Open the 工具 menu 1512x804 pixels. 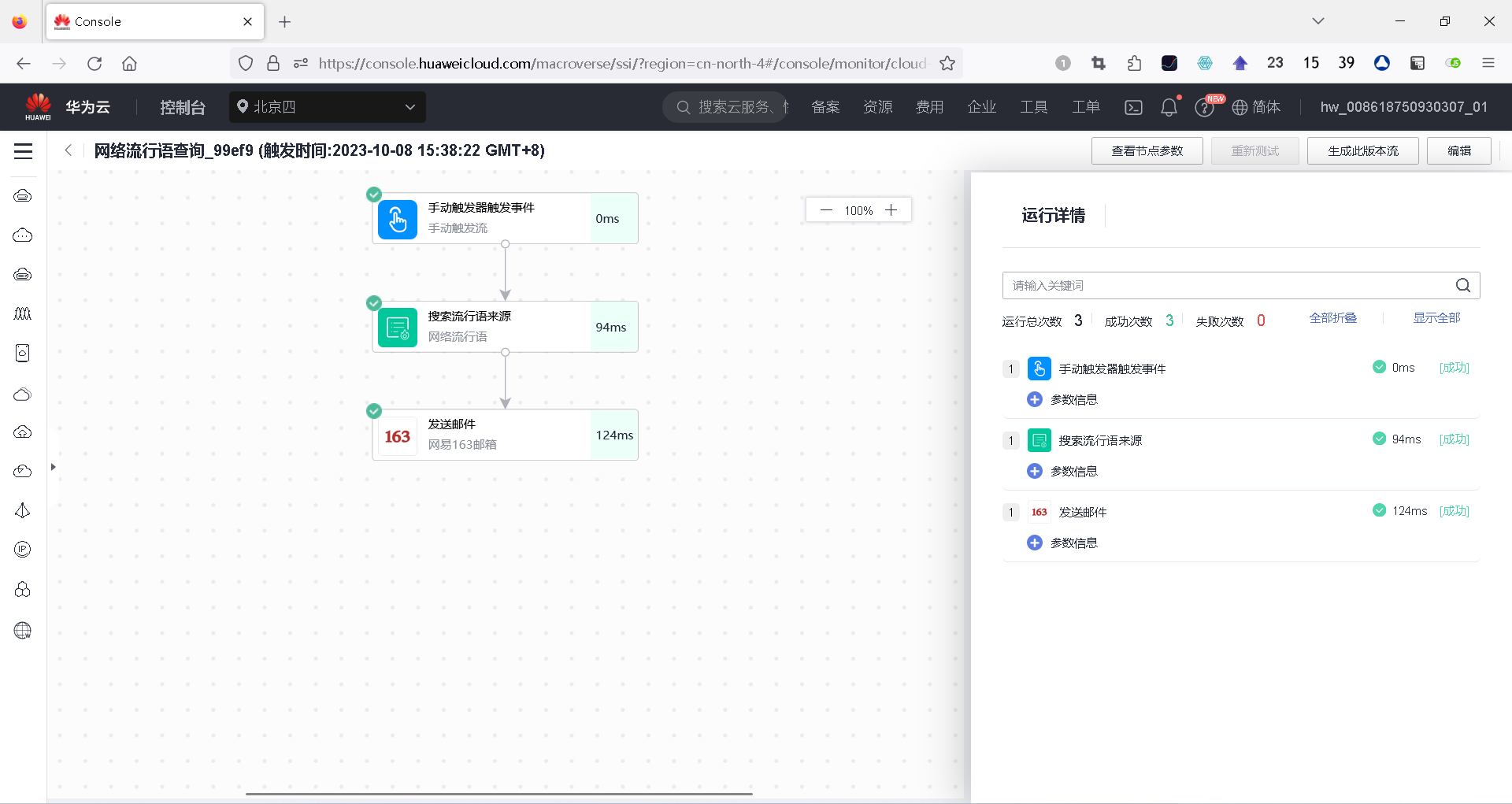[1033, 107]
